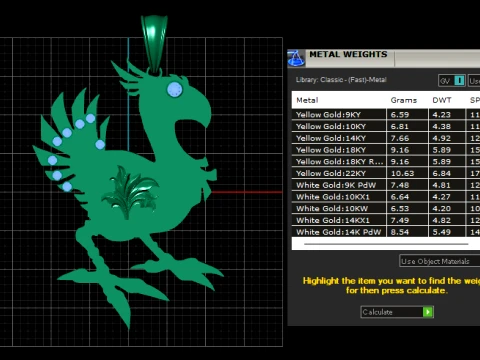The image size is (480, 360).
Task: Click the Grams column header
Action: [404, 100]
